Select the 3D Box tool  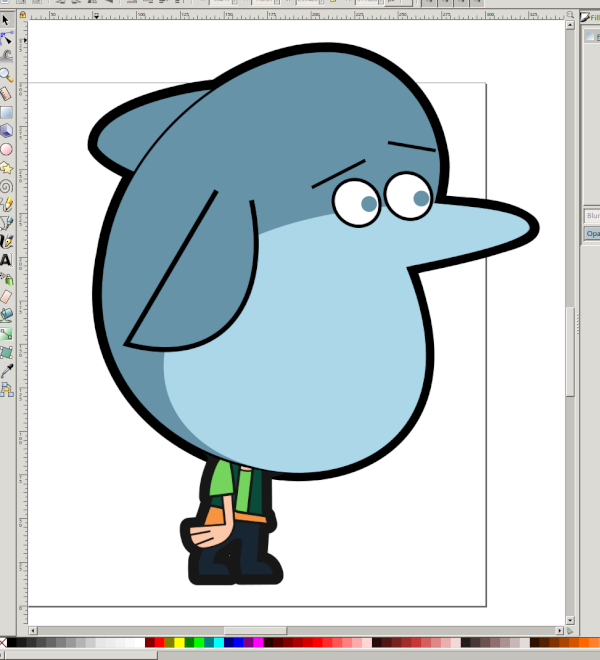pyautogui.click(x=6, y=130)
